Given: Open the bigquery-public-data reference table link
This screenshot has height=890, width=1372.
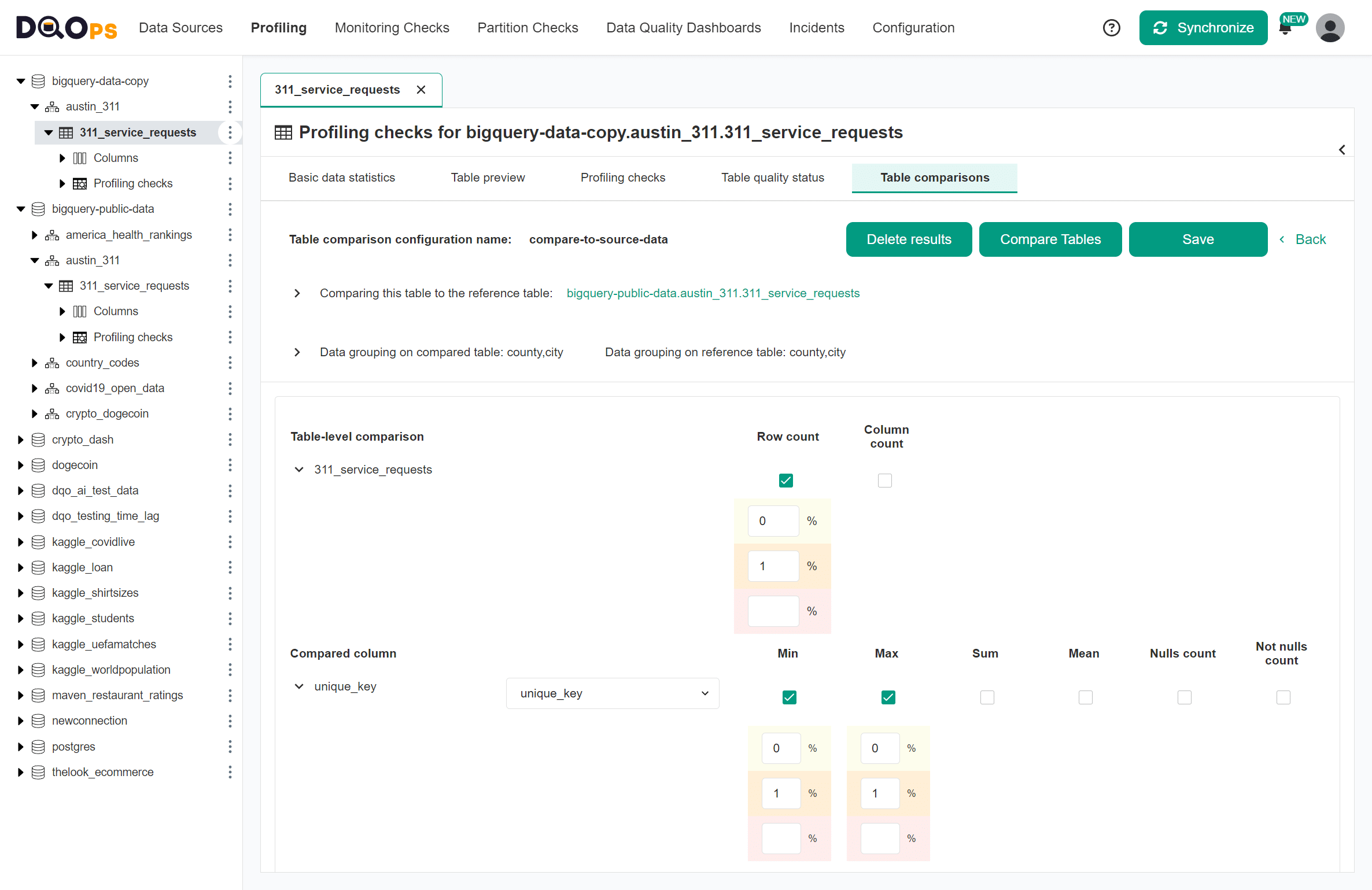Looking at the screenshot, I should point(713,293).
